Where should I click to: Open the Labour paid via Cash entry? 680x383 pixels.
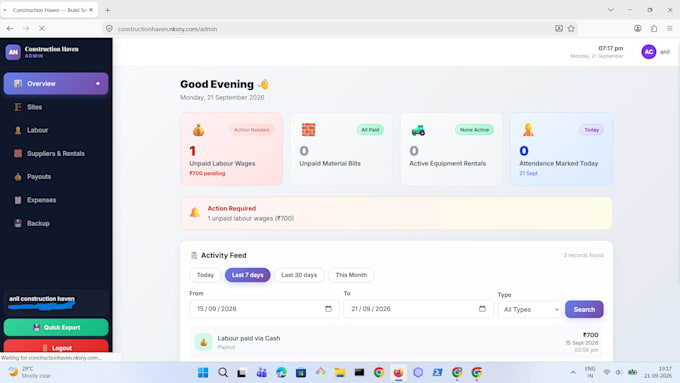coord(396,342)
